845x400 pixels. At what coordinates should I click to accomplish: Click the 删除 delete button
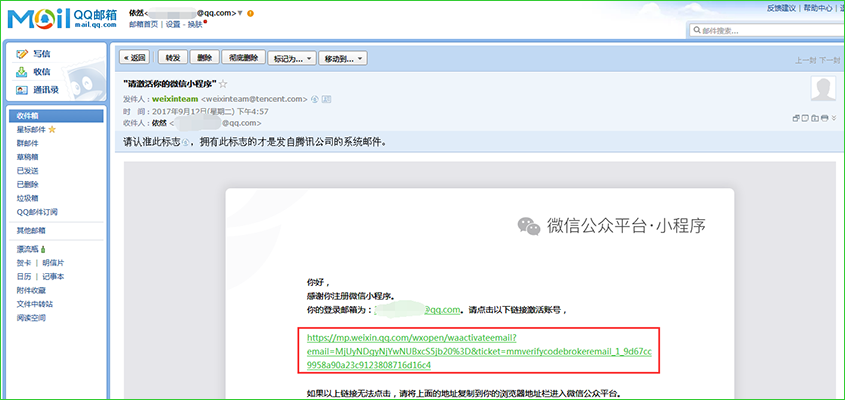tap(204, 58)
